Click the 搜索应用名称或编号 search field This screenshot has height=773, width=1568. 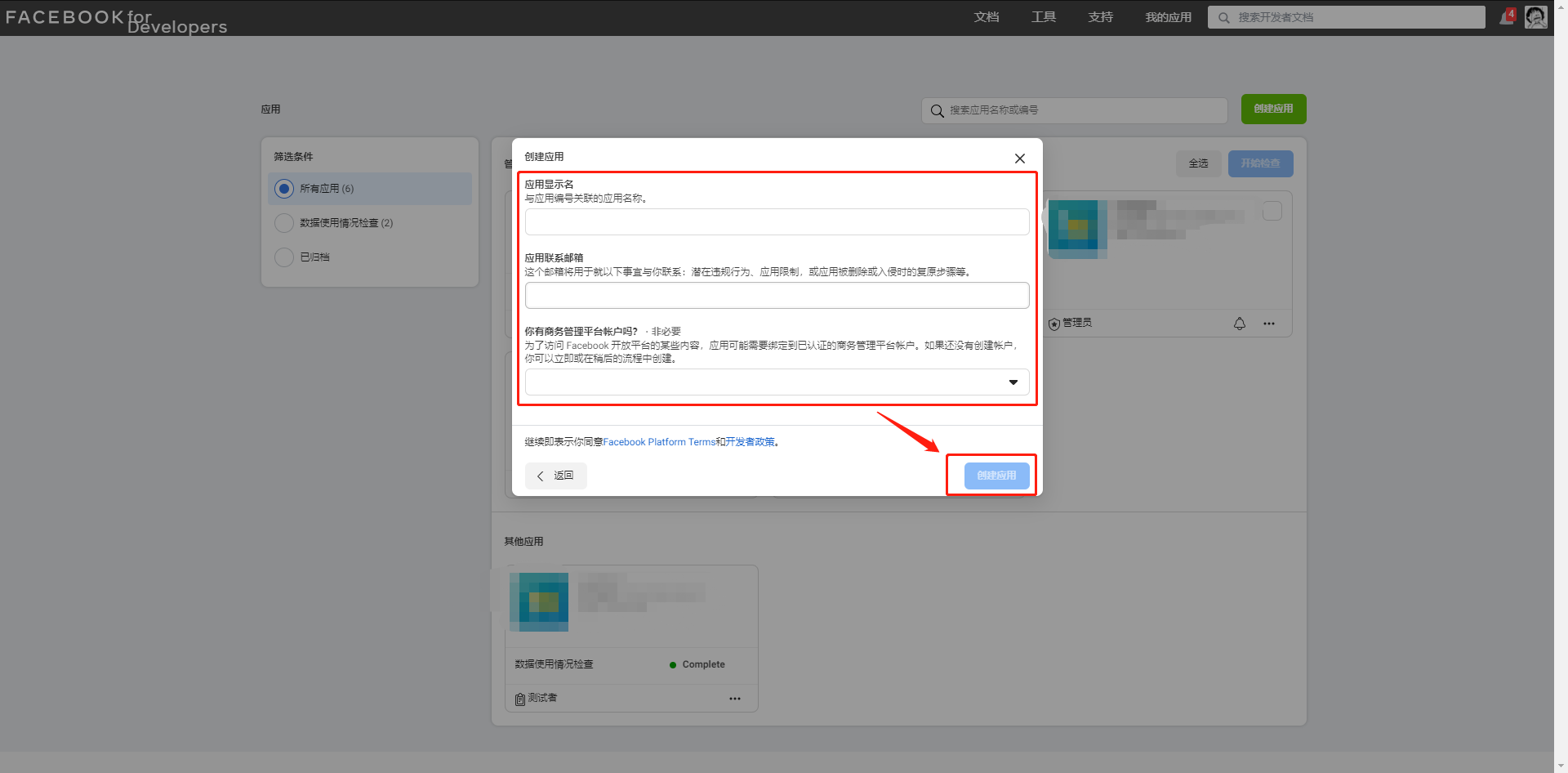(1074, 110)
